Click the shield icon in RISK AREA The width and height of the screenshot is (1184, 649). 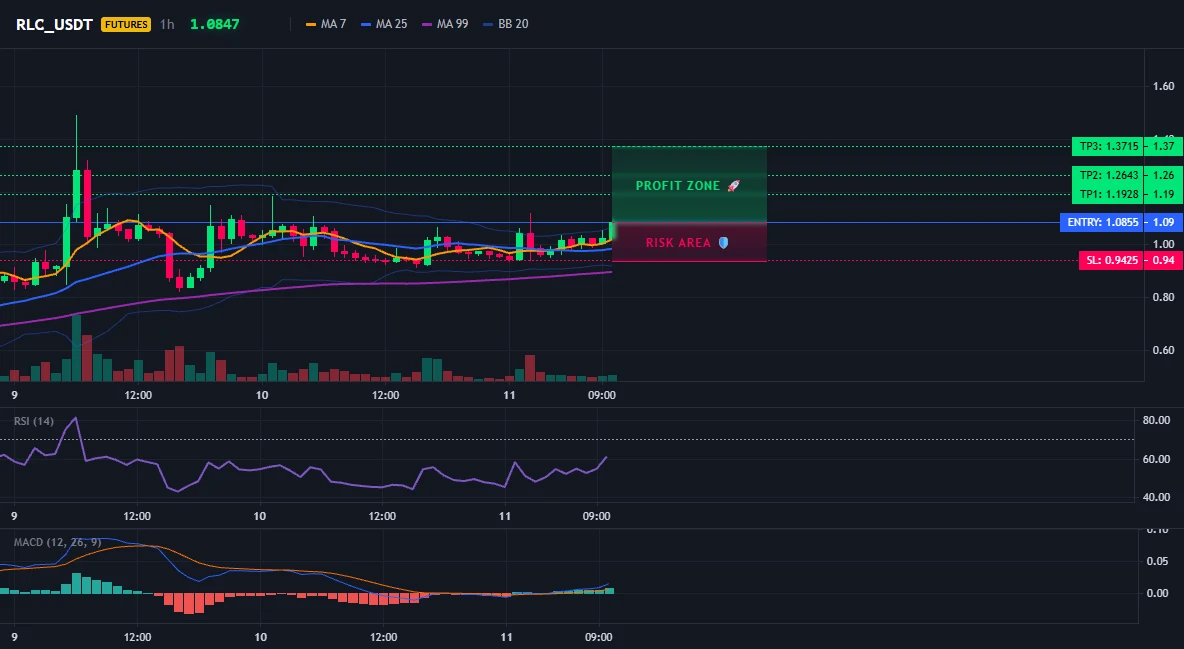[x=723, y=243]
